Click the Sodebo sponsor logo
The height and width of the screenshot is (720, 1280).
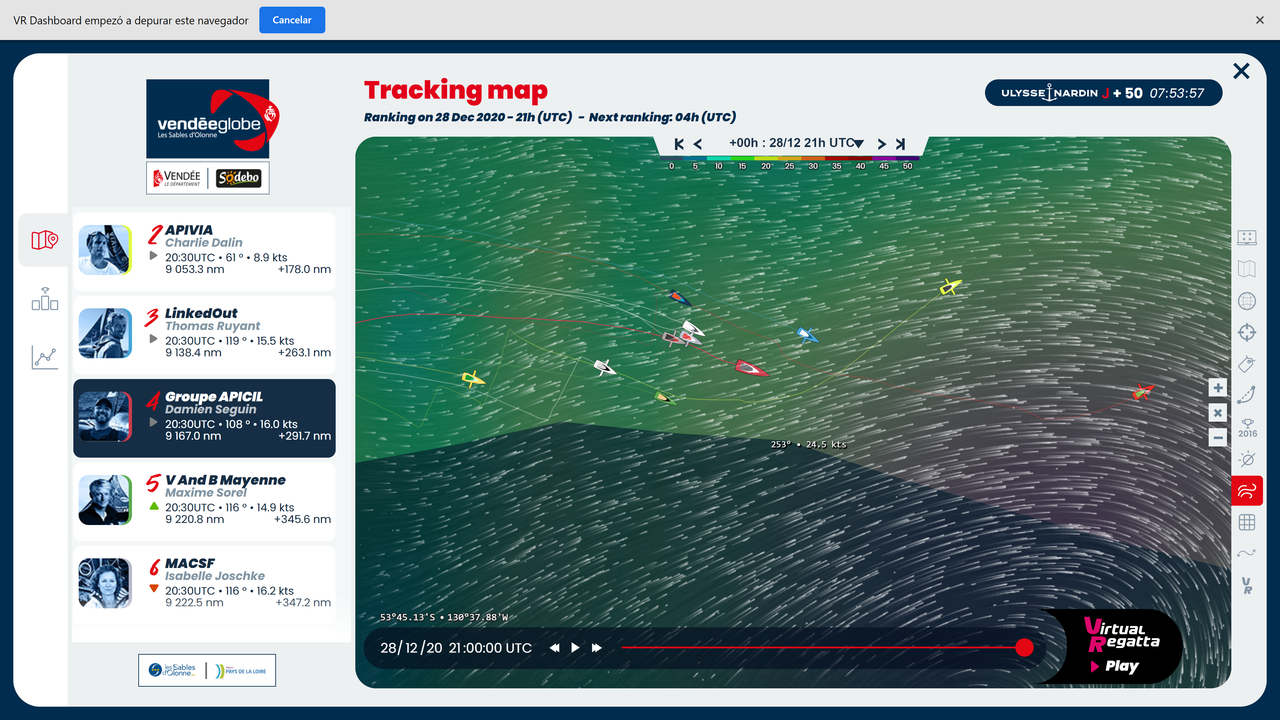[239, 178]
